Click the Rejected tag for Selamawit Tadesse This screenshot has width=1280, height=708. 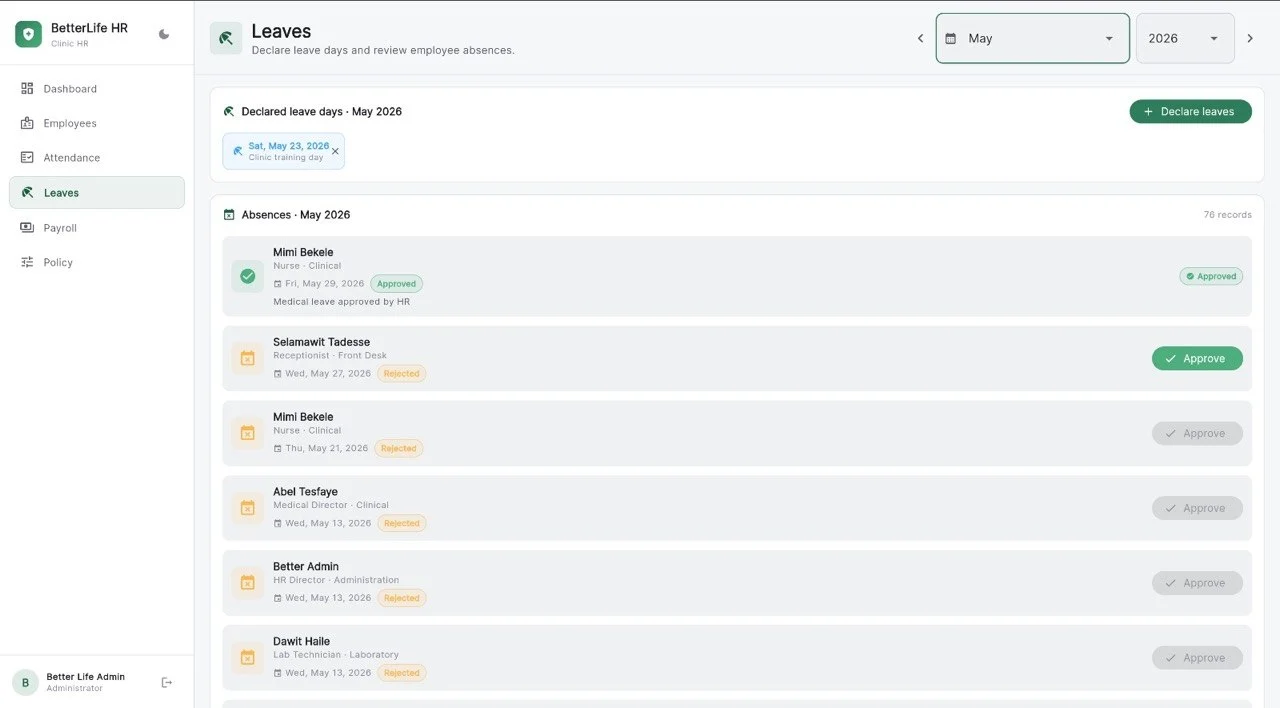402,374
